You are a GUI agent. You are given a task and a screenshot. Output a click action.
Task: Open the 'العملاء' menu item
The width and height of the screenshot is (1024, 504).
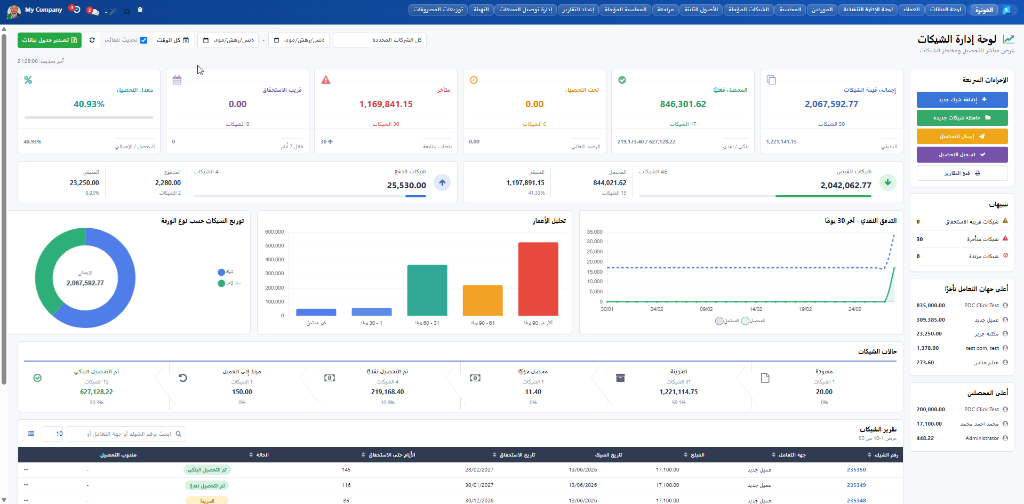[912, 10]
